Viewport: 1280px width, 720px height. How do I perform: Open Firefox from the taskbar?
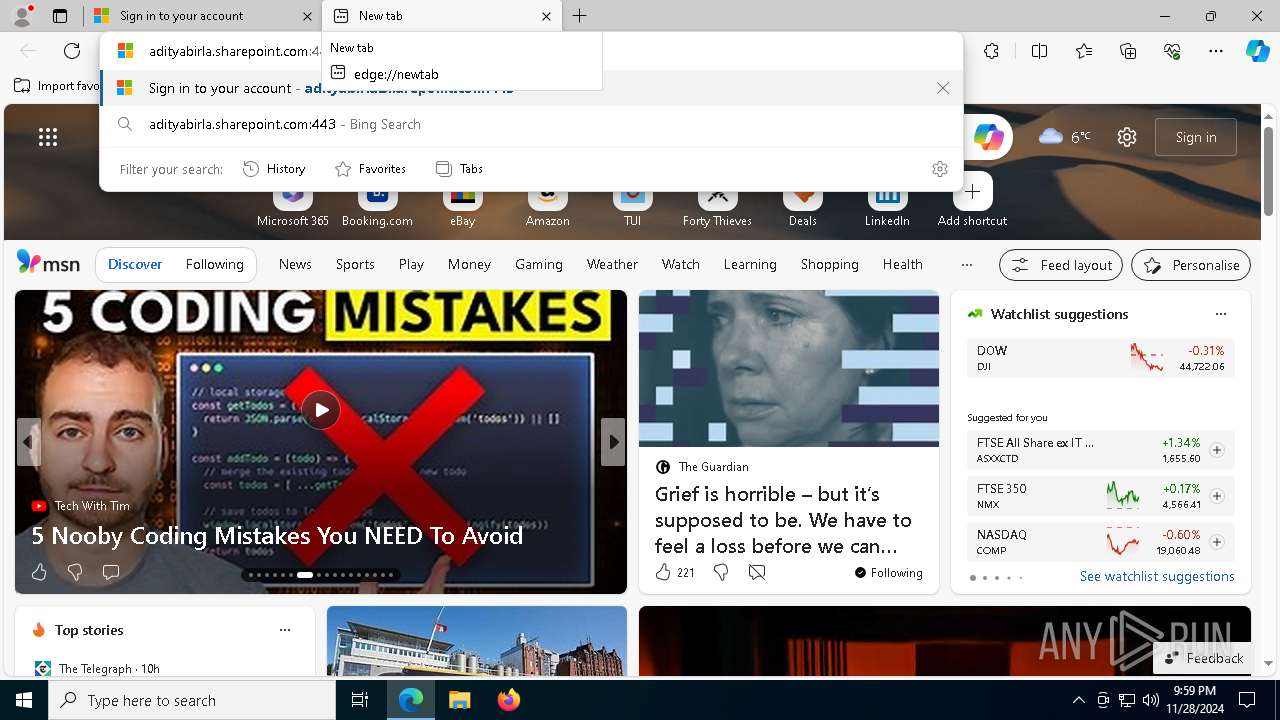tap(508, 700)
